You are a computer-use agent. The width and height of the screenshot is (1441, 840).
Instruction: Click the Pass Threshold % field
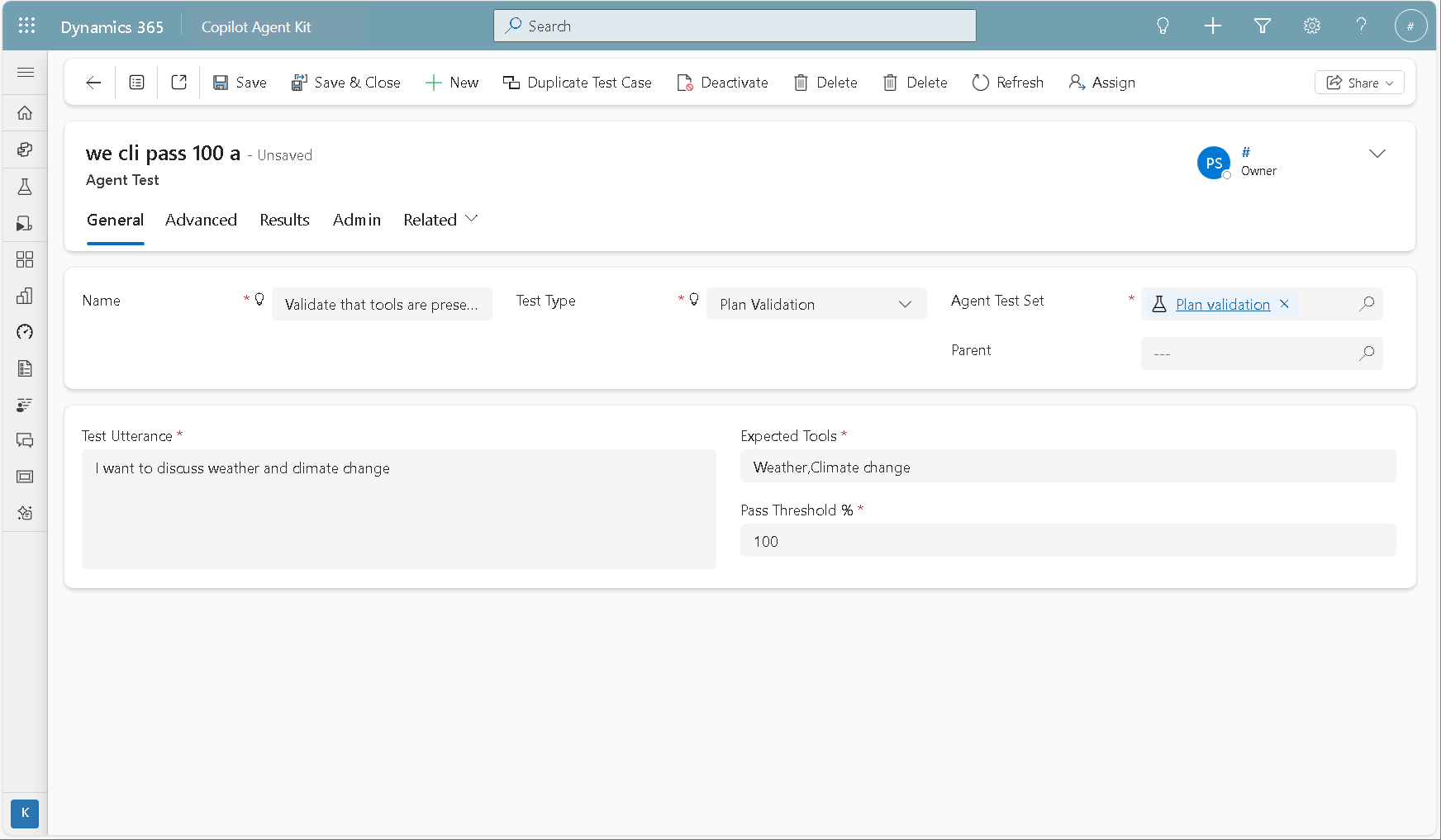pyautogui.click(x=1068, y=540)
